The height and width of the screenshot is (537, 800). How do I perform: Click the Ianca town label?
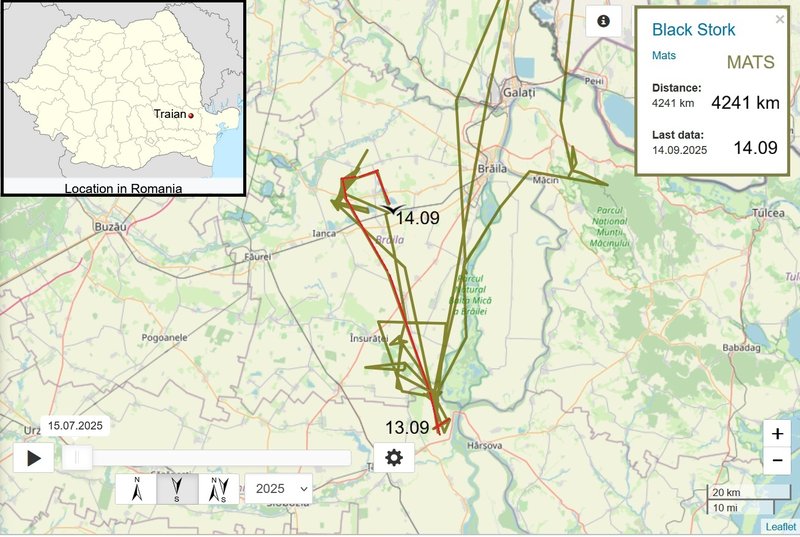tap(324, 234)
